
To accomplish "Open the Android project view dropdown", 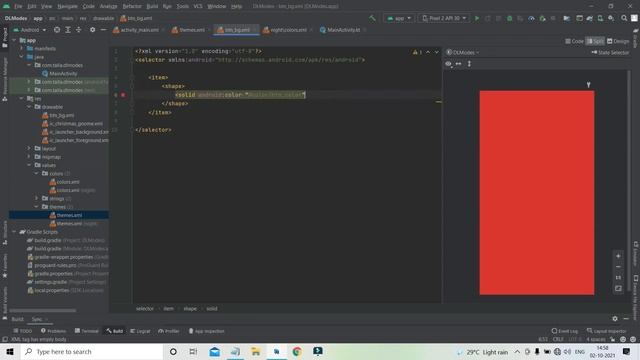I will coord(30,30).
